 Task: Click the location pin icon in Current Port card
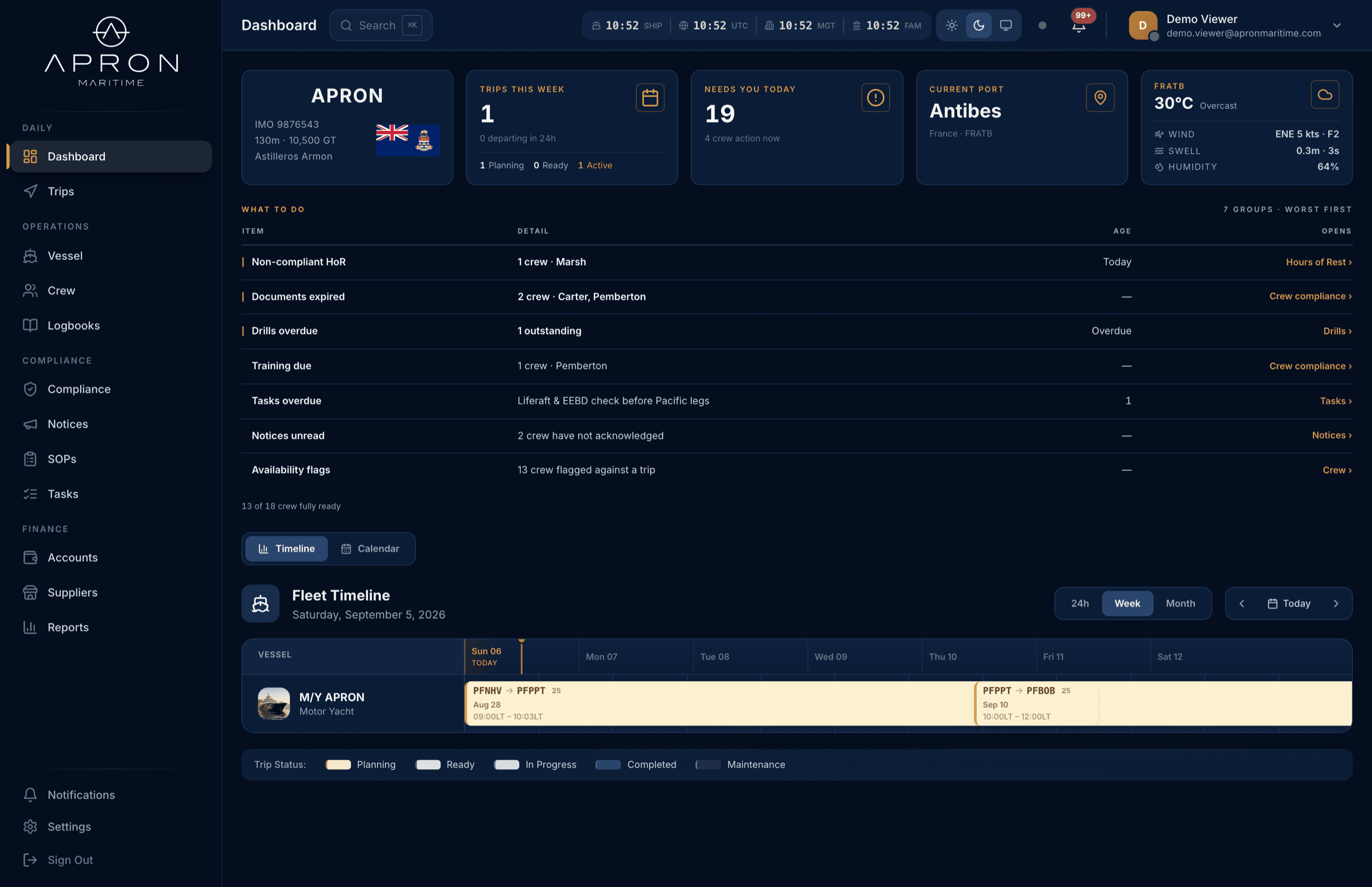[1100, 98]
